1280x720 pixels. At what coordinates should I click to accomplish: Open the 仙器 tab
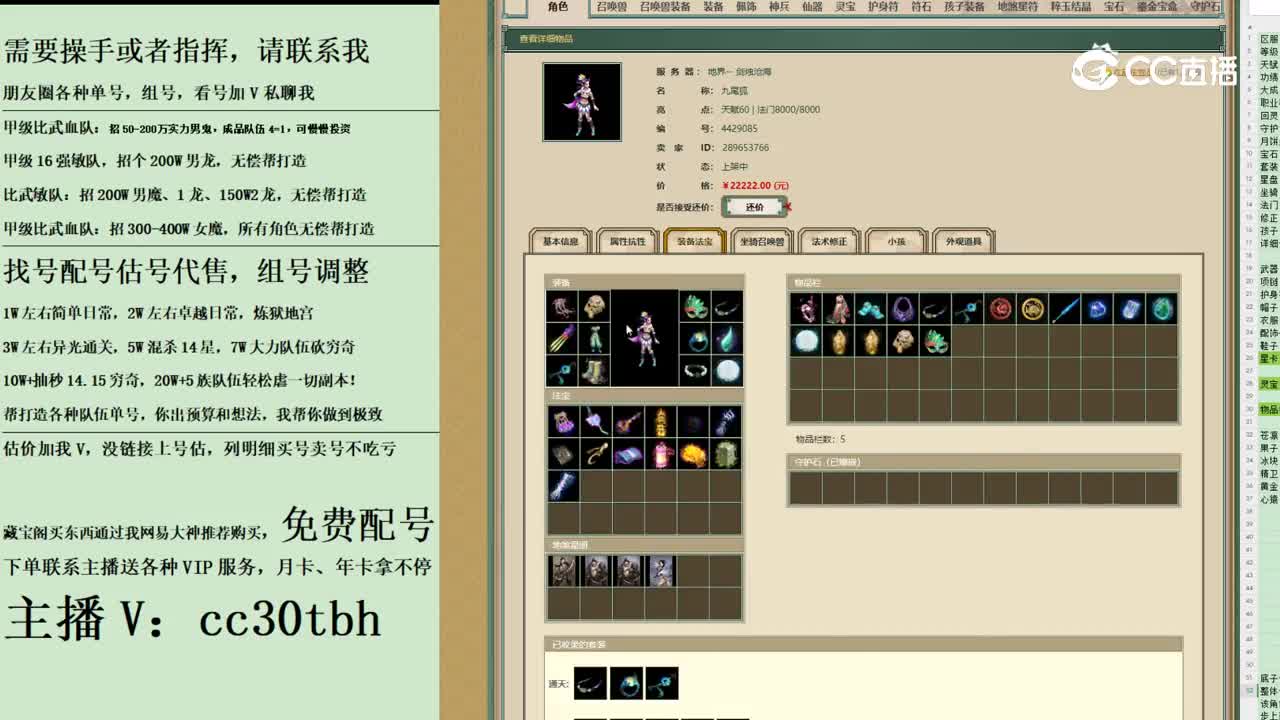(x=812, y=7)
